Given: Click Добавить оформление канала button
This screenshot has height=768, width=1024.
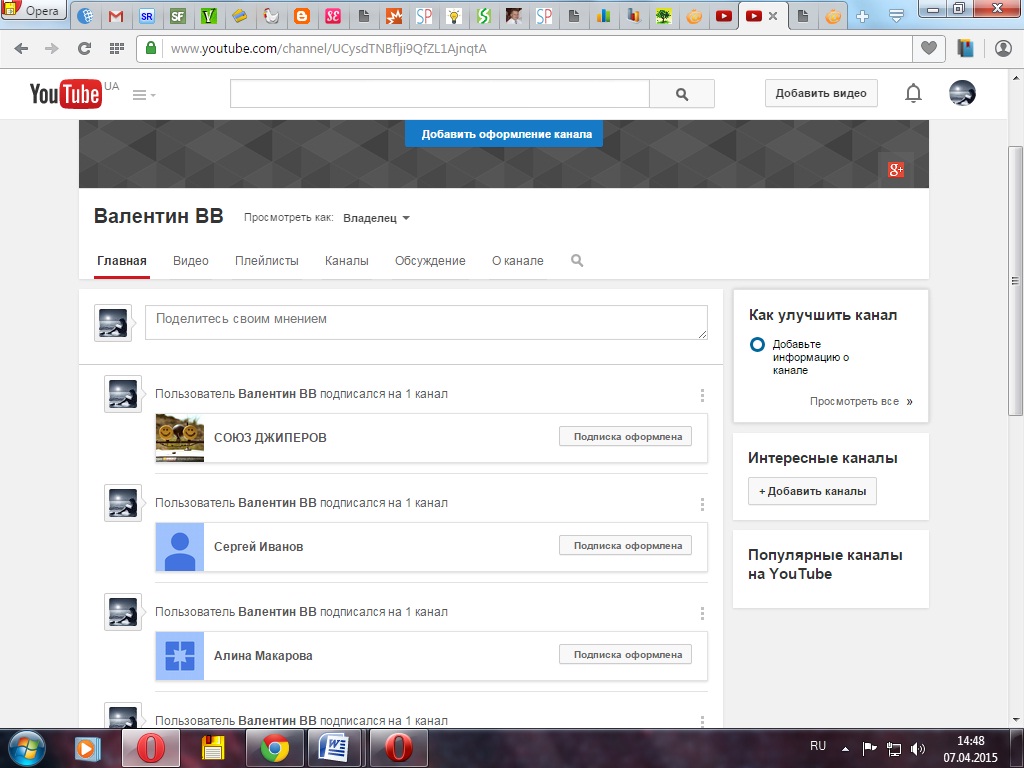Looking at the screenshot, I should pyautogui.click(x=504, y=134).
